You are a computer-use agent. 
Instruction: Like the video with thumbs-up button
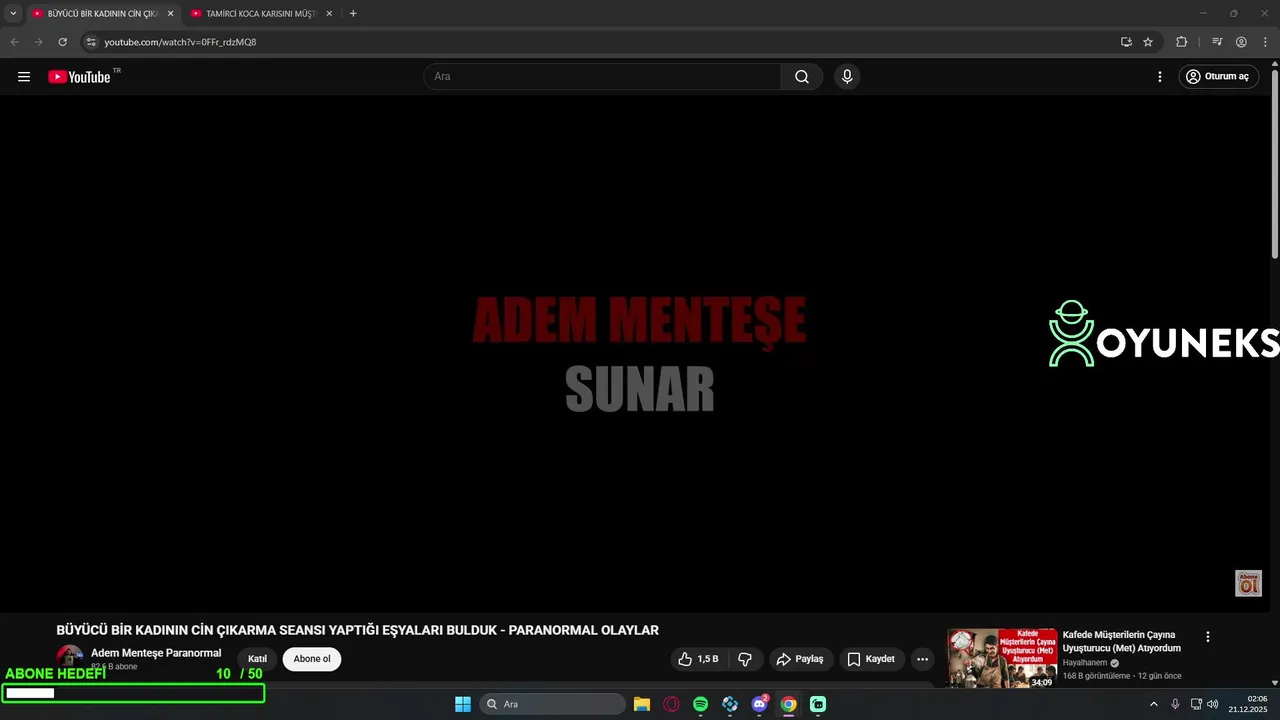coord(698,659)
